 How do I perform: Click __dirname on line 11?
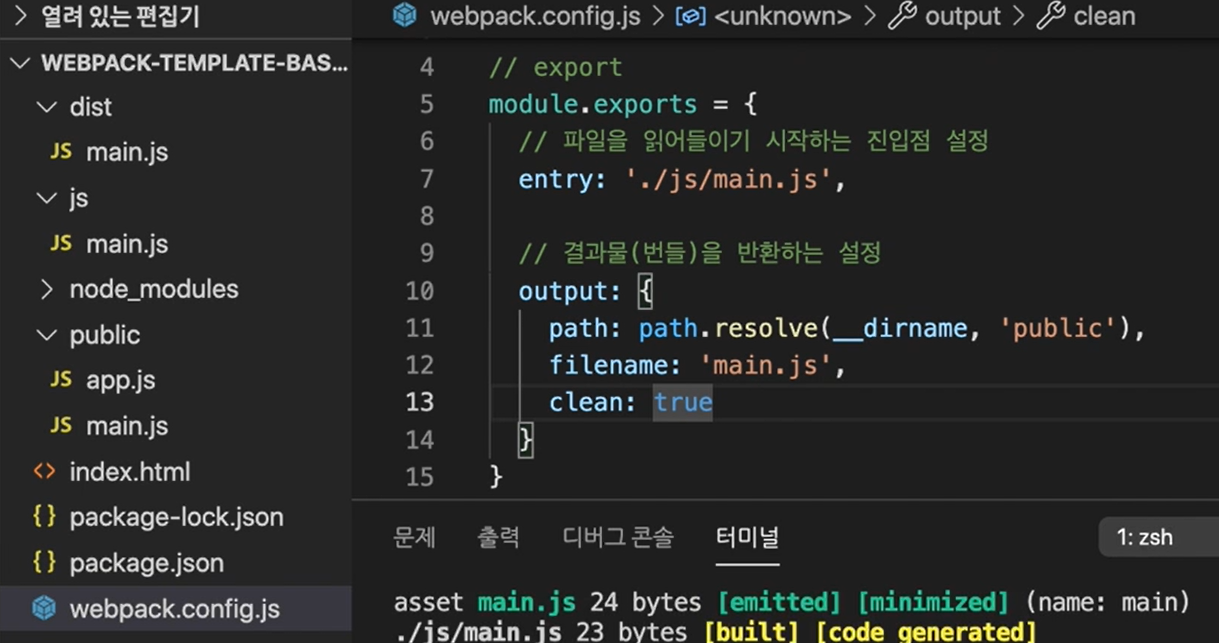900,328
